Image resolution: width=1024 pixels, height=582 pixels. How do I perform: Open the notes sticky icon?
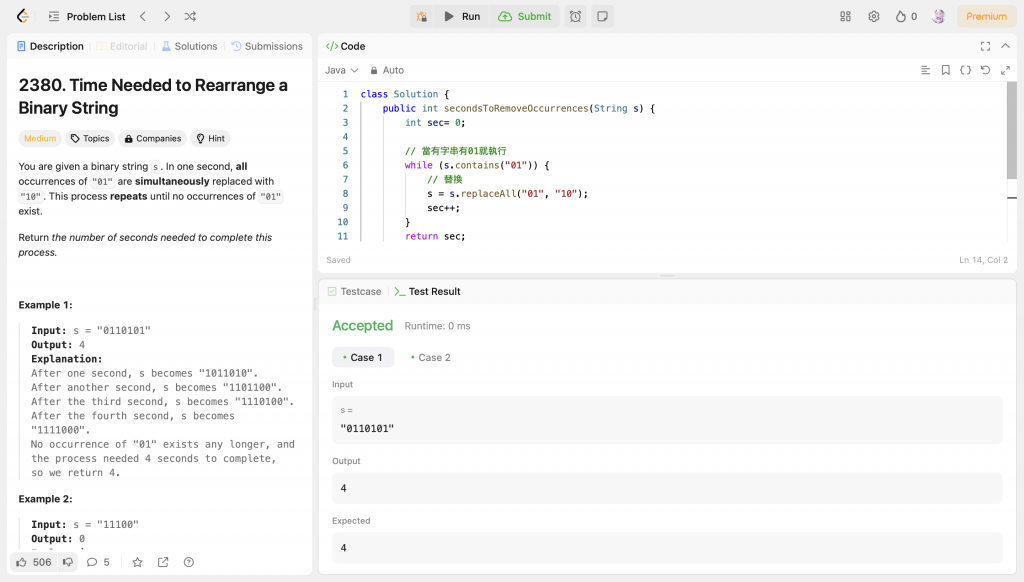[602, 16]
